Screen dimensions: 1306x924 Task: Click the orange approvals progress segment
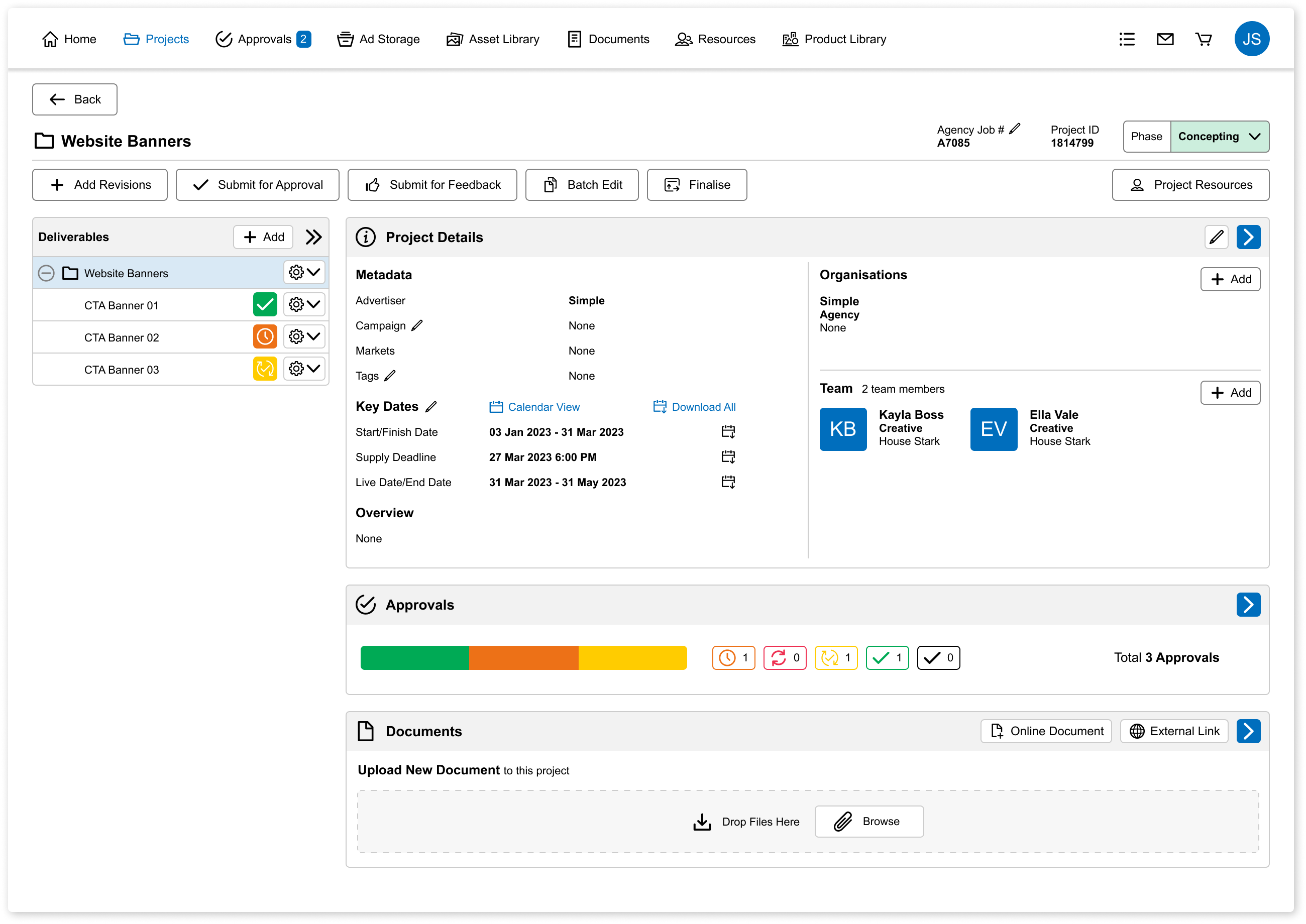tap(523, 657)
